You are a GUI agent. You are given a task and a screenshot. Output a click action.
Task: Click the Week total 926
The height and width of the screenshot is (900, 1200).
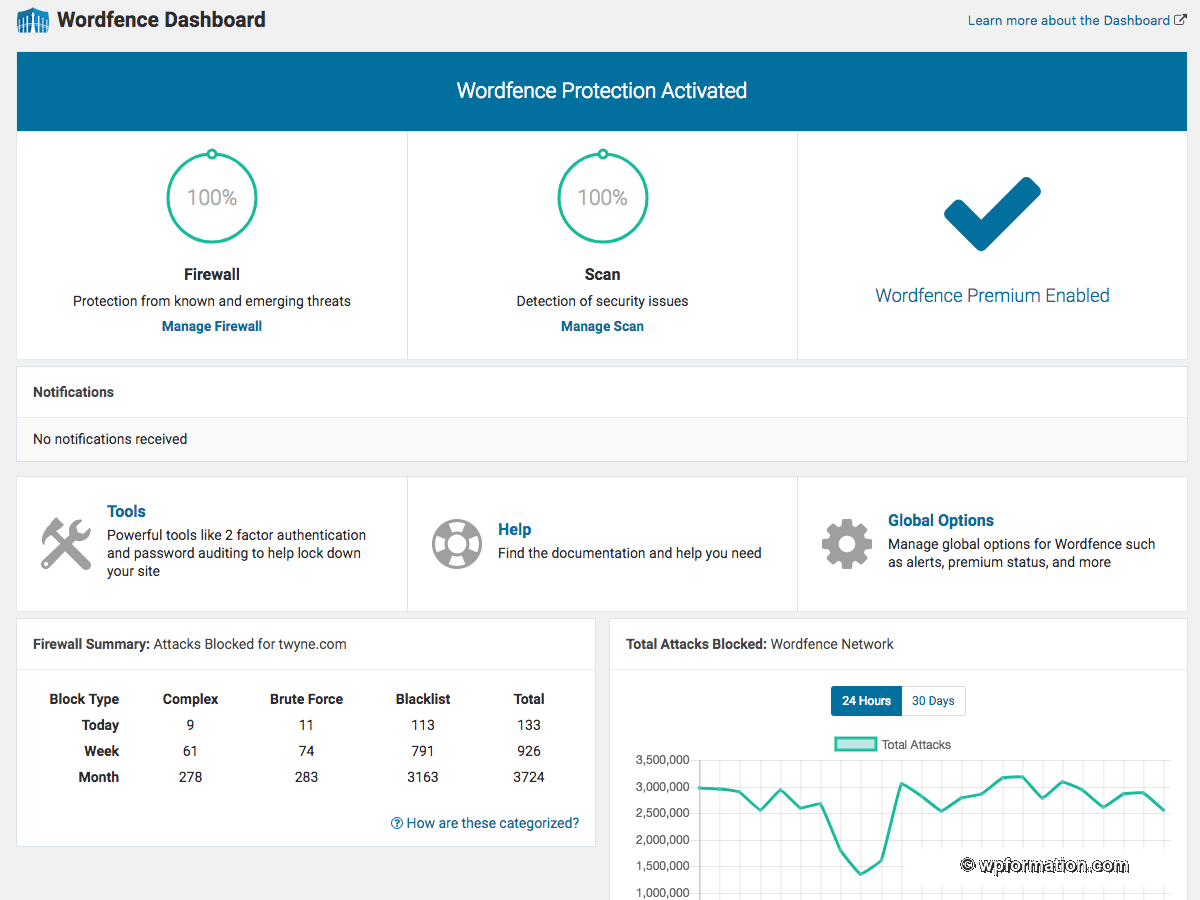529,751
